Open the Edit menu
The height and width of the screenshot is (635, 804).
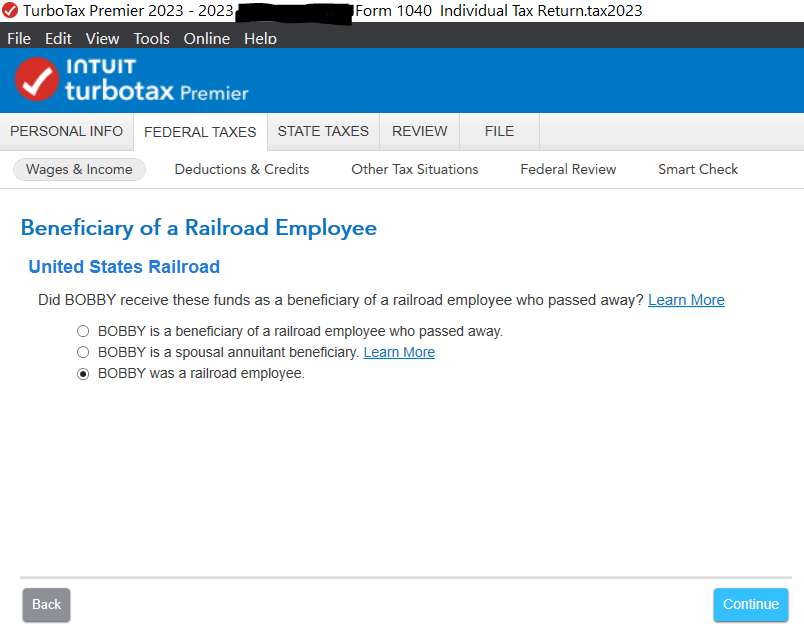click(x=58, y=38)
